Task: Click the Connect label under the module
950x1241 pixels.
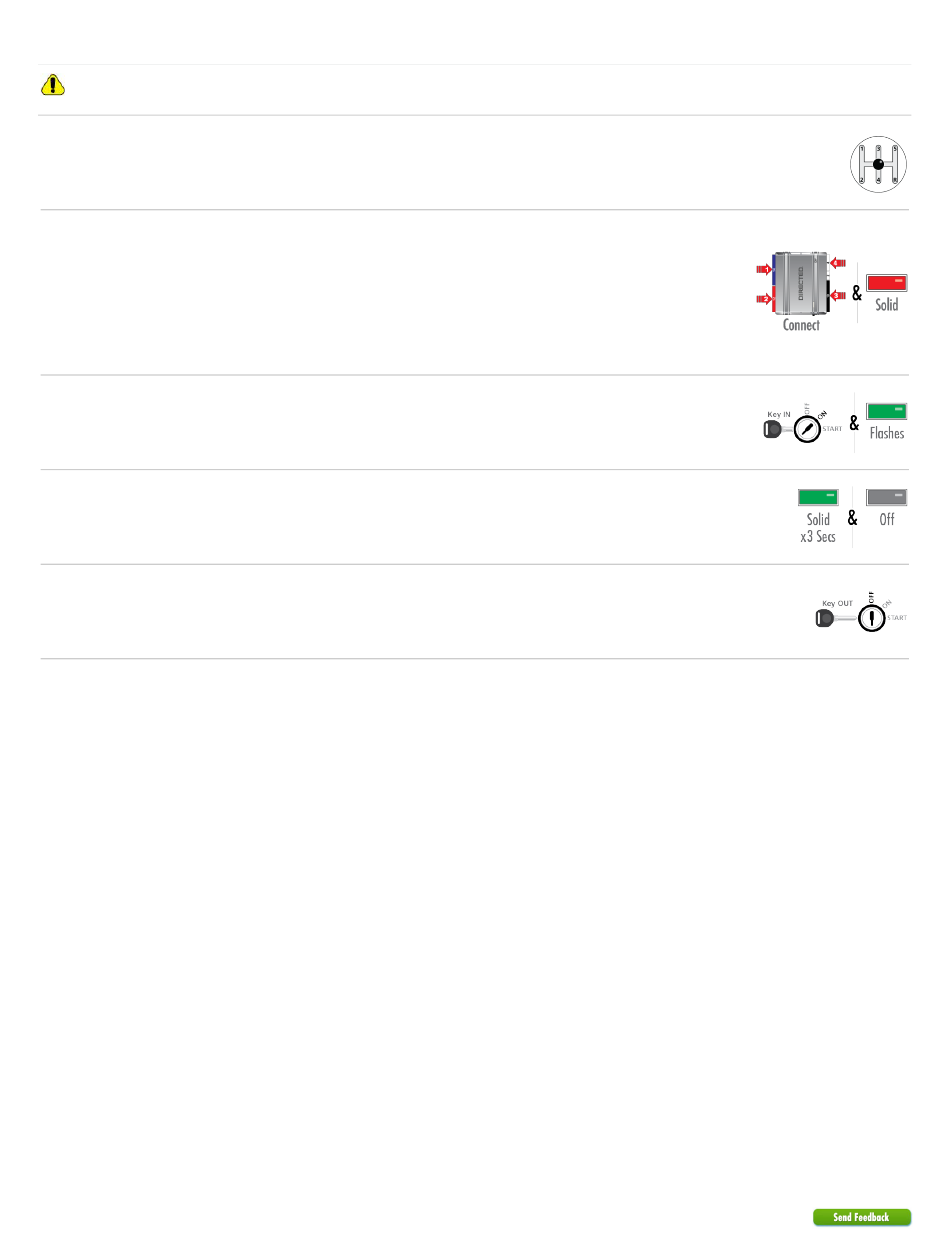Action: [x=801, y=325]
